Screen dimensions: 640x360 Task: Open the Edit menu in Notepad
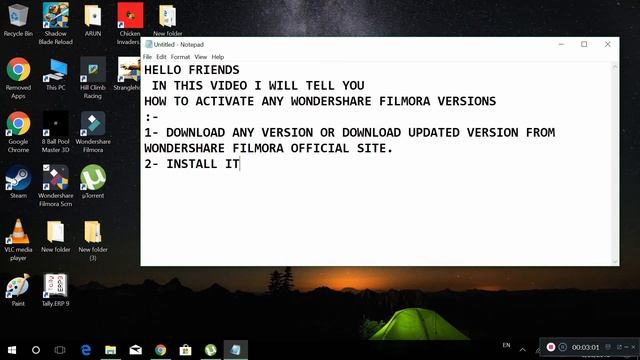[161, 57]
